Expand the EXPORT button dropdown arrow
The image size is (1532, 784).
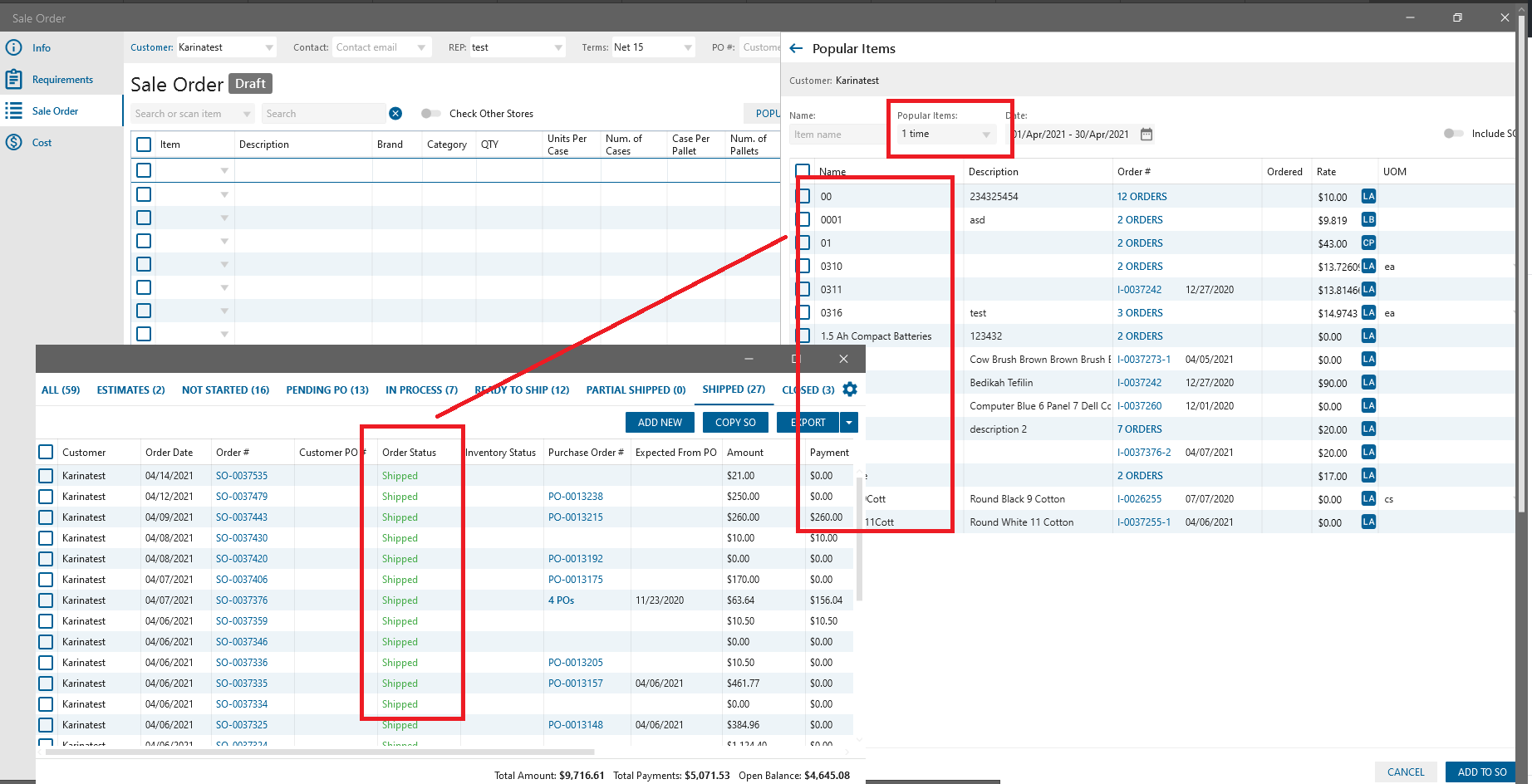pos(849,422)
